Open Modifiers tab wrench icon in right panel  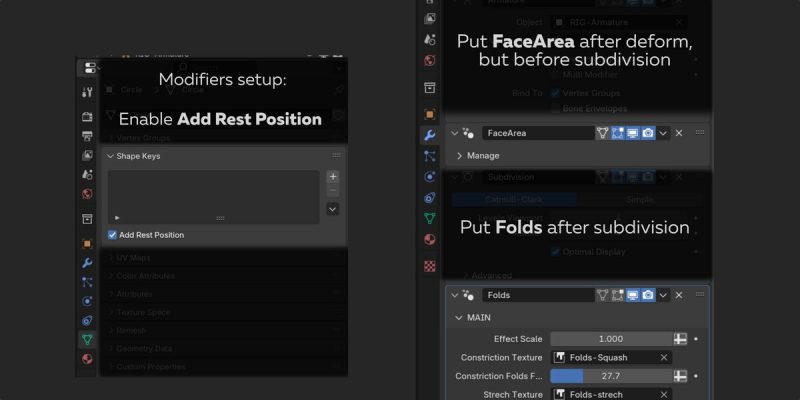(429, 133)
